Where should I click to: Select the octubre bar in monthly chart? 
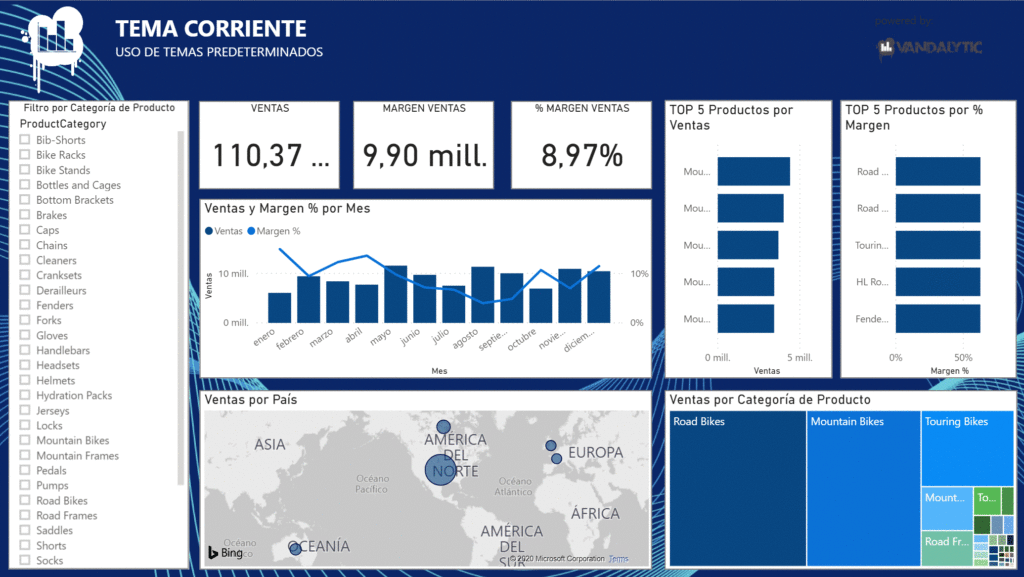click(x=541, y=305)
